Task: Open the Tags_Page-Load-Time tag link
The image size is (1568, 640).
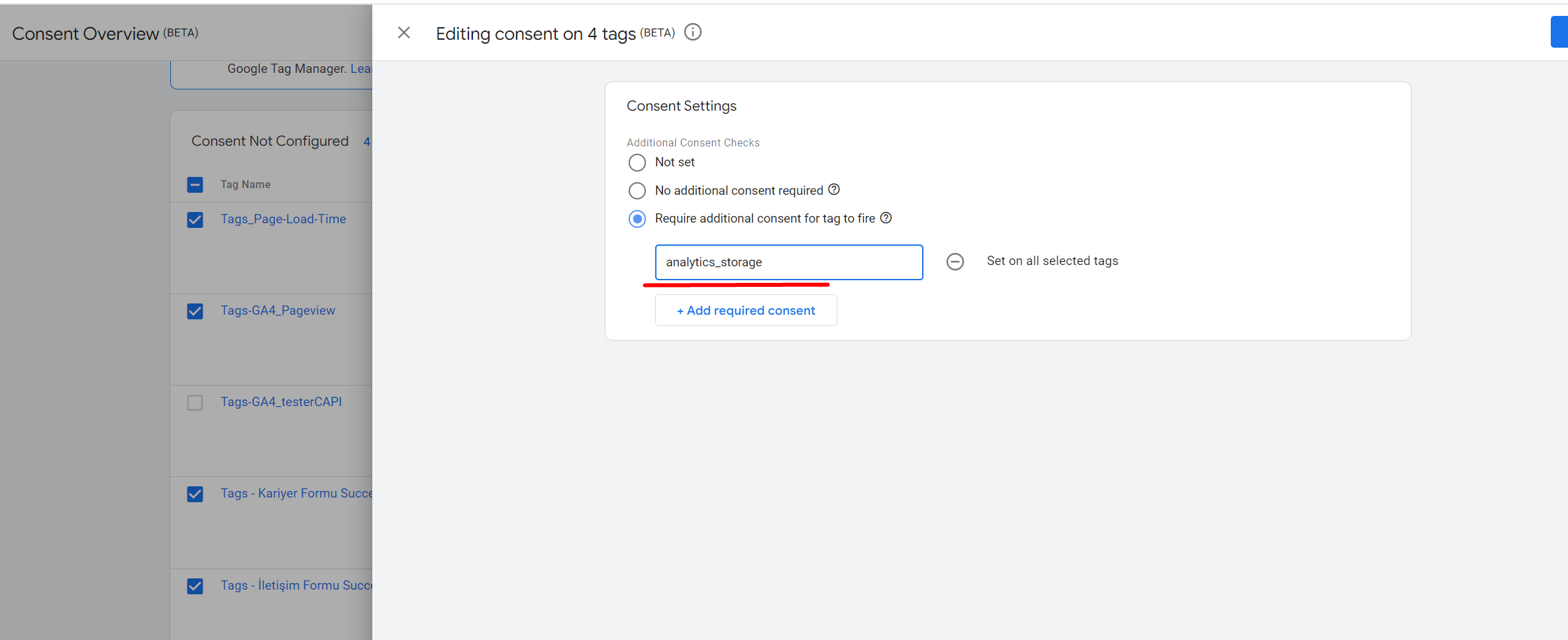Action: coord(283,219)
